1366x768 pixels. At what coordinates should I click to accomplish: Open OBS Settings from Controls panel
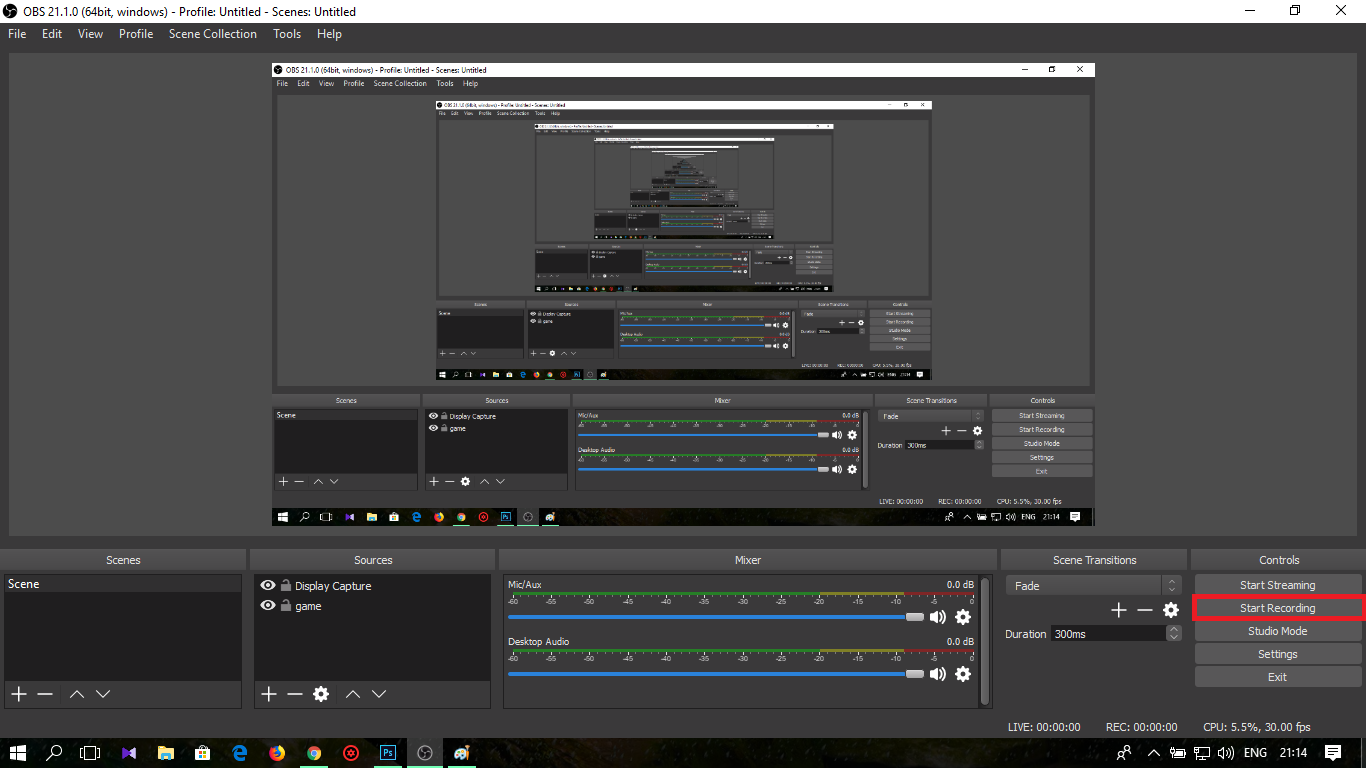pyautogui.click(x=1278, y=654)
